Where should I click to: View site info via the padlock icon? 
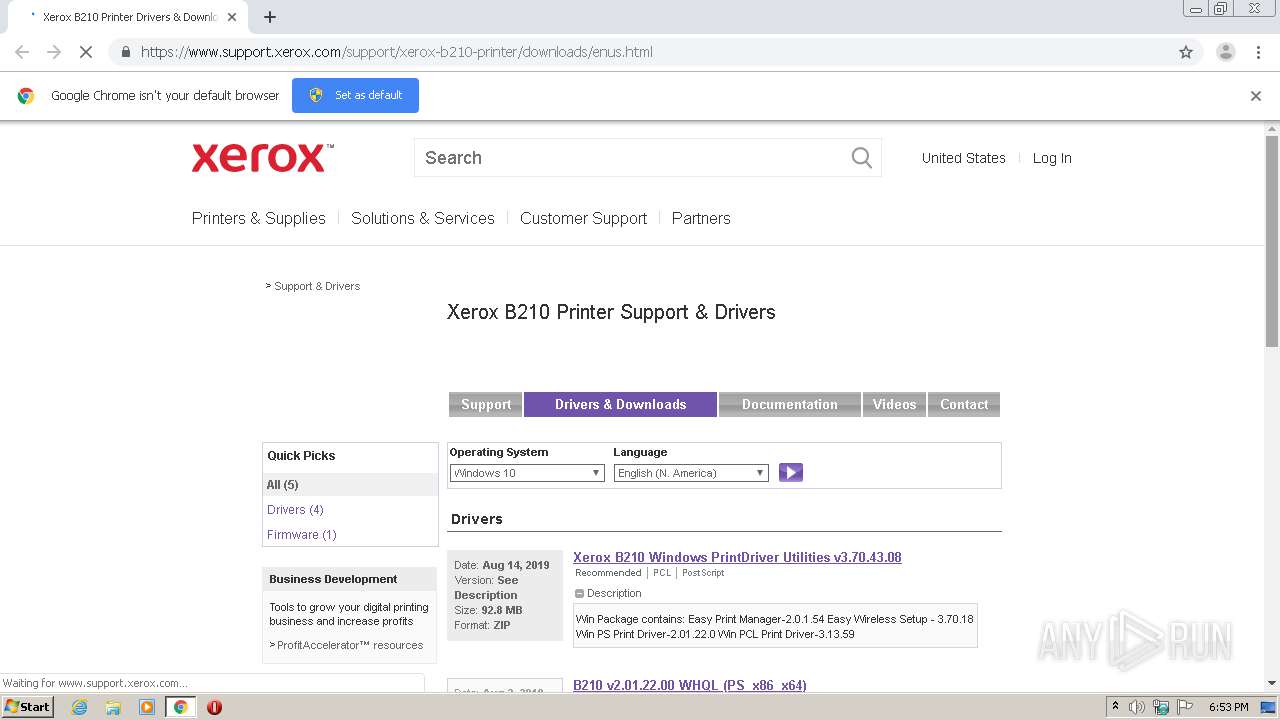point(125,52)
